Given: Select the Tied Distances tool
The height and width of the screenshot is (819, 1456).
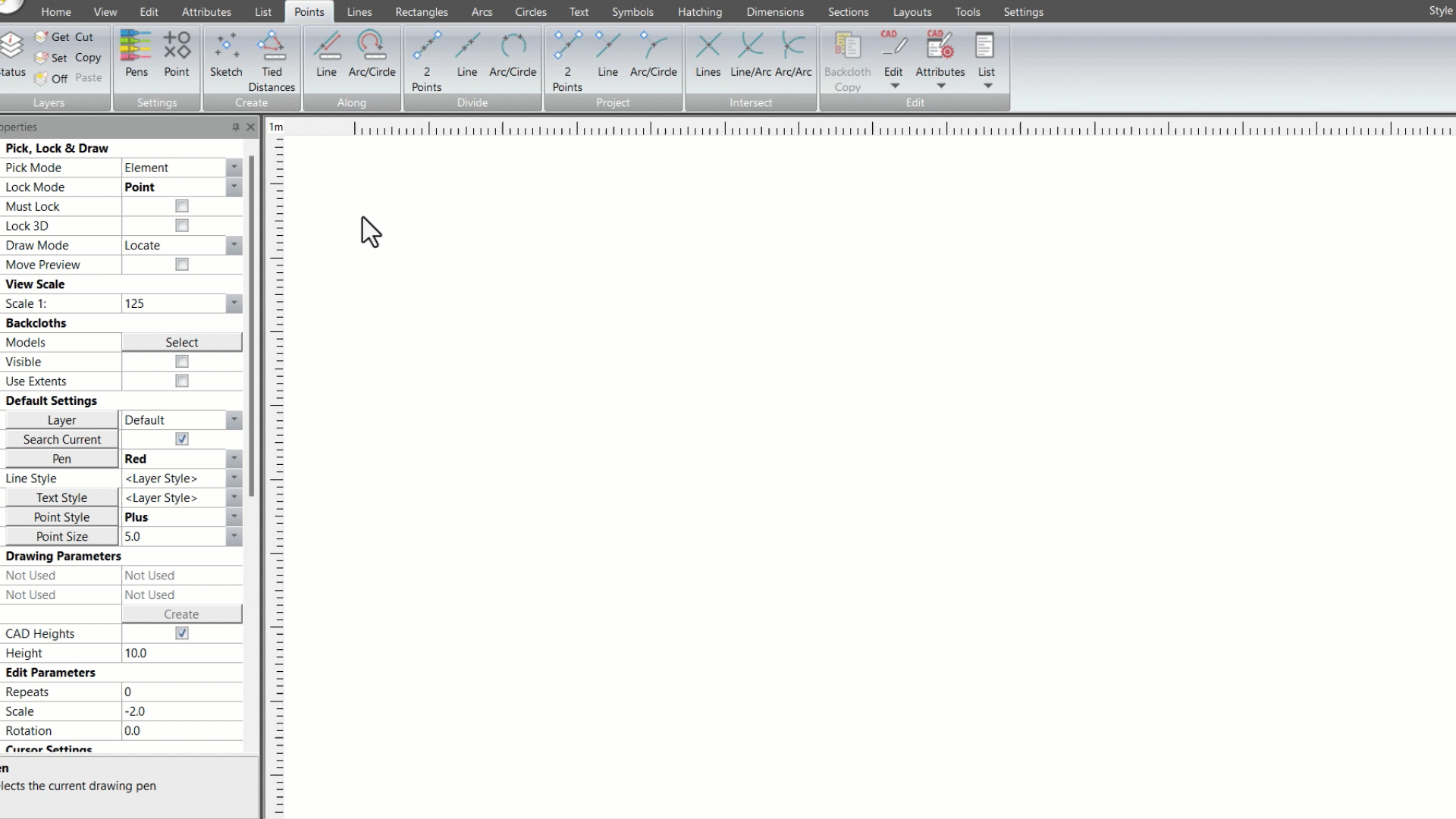Looking at the screenshot, I should (x=271, y=61).
